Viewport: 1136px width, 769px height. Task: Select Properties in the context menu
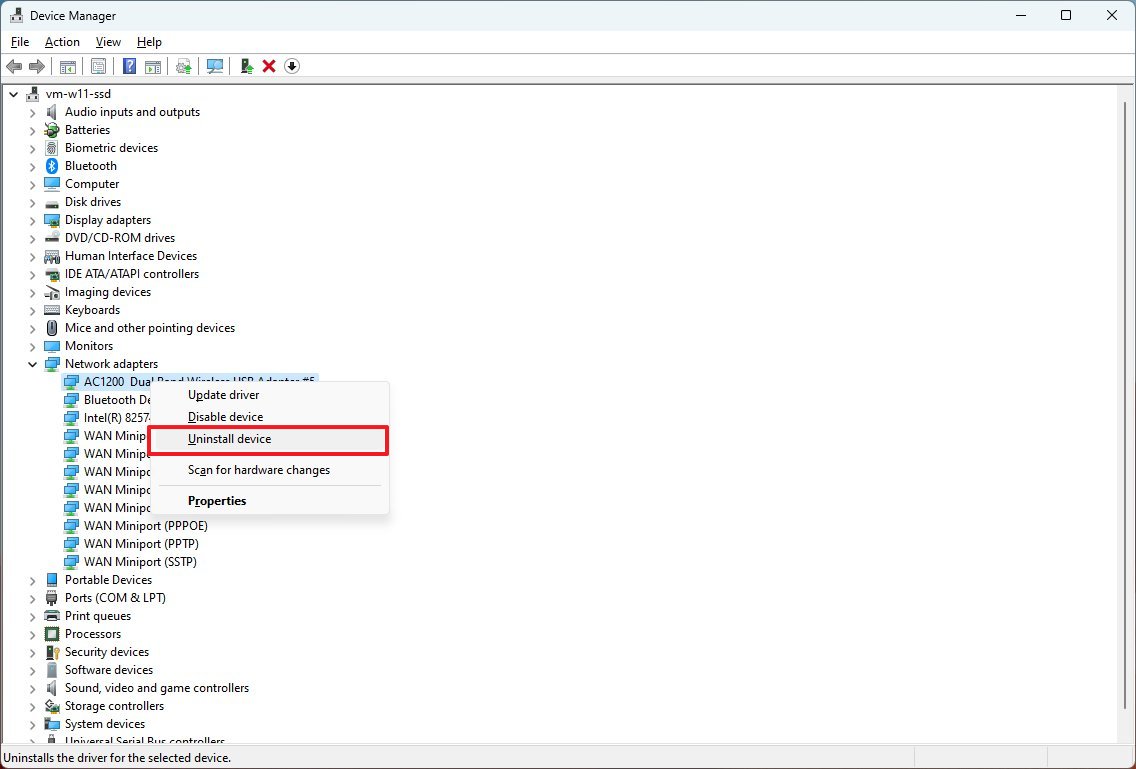217,500
